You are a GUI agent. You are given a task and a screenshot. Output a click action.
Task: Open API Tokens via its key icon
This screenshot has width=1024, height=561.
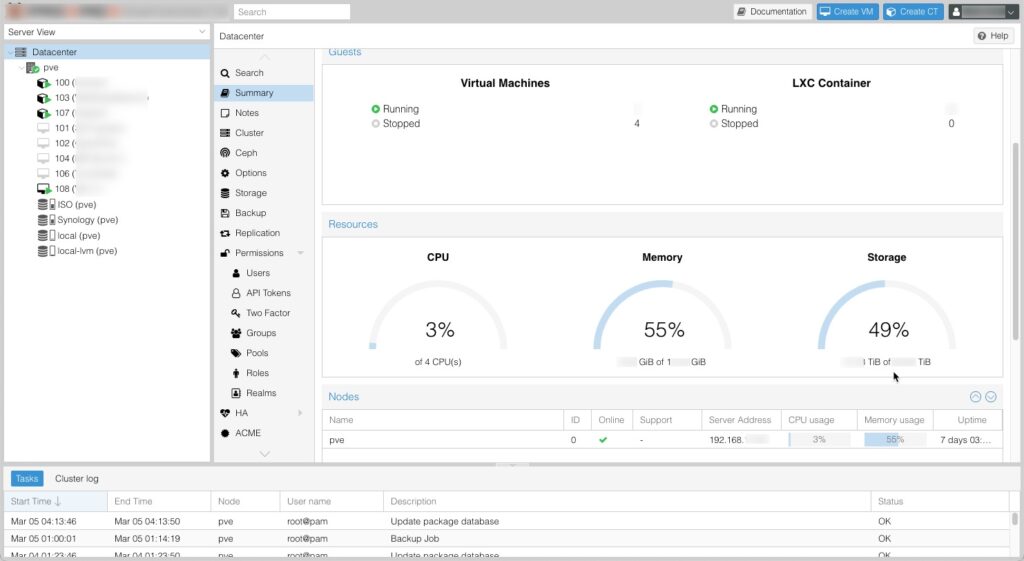pyautogui.click(x=236, y=293)
